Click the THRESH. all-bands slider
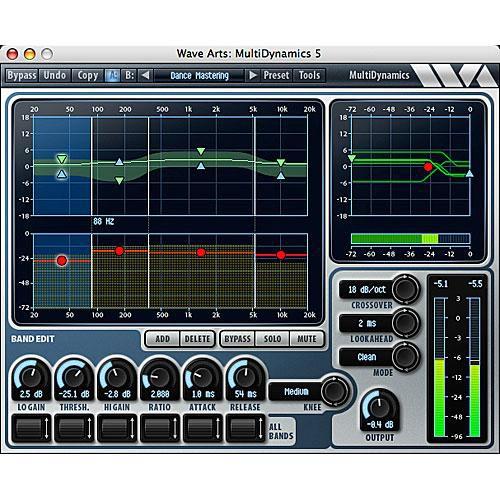The height and width of the screenshot is (500, 500). pyautogui.click(x=74, y=428)
